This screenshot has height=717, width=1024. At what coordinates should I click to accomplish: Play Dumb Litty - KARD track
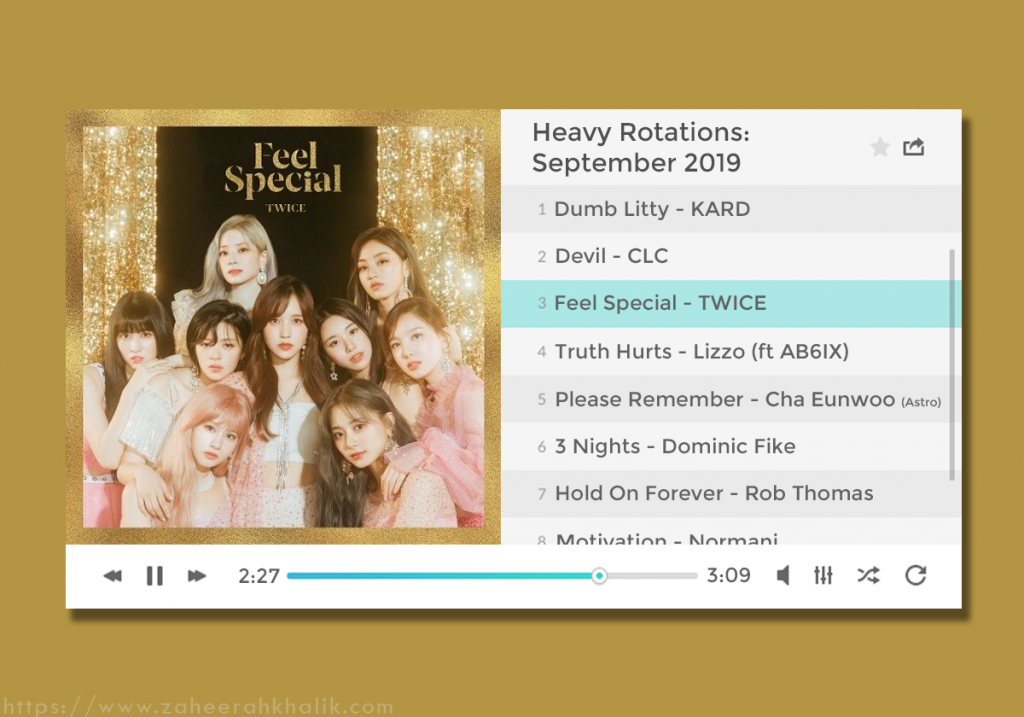pos(731,209)
